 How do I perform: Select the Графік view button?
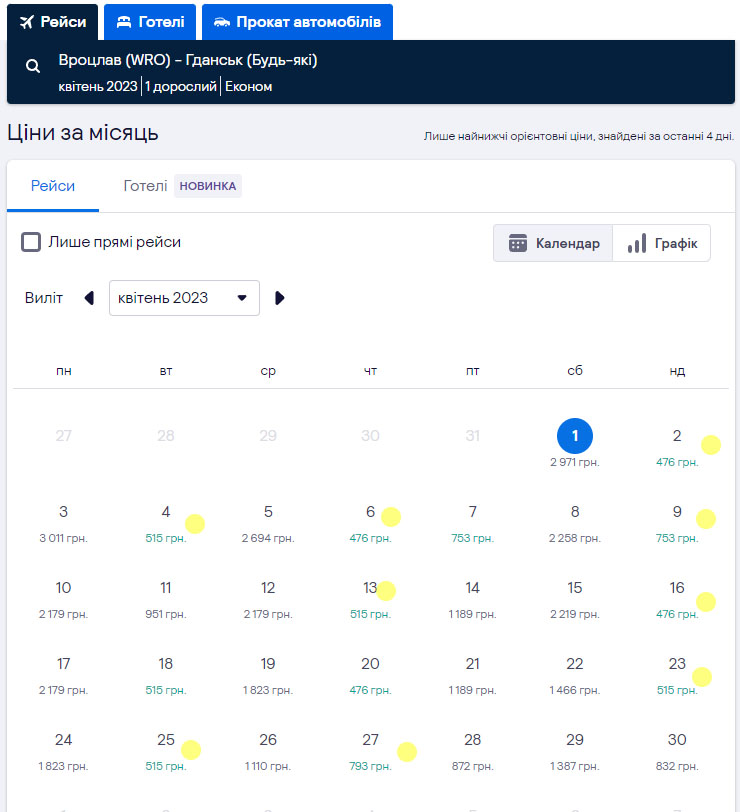click(661, 243)
